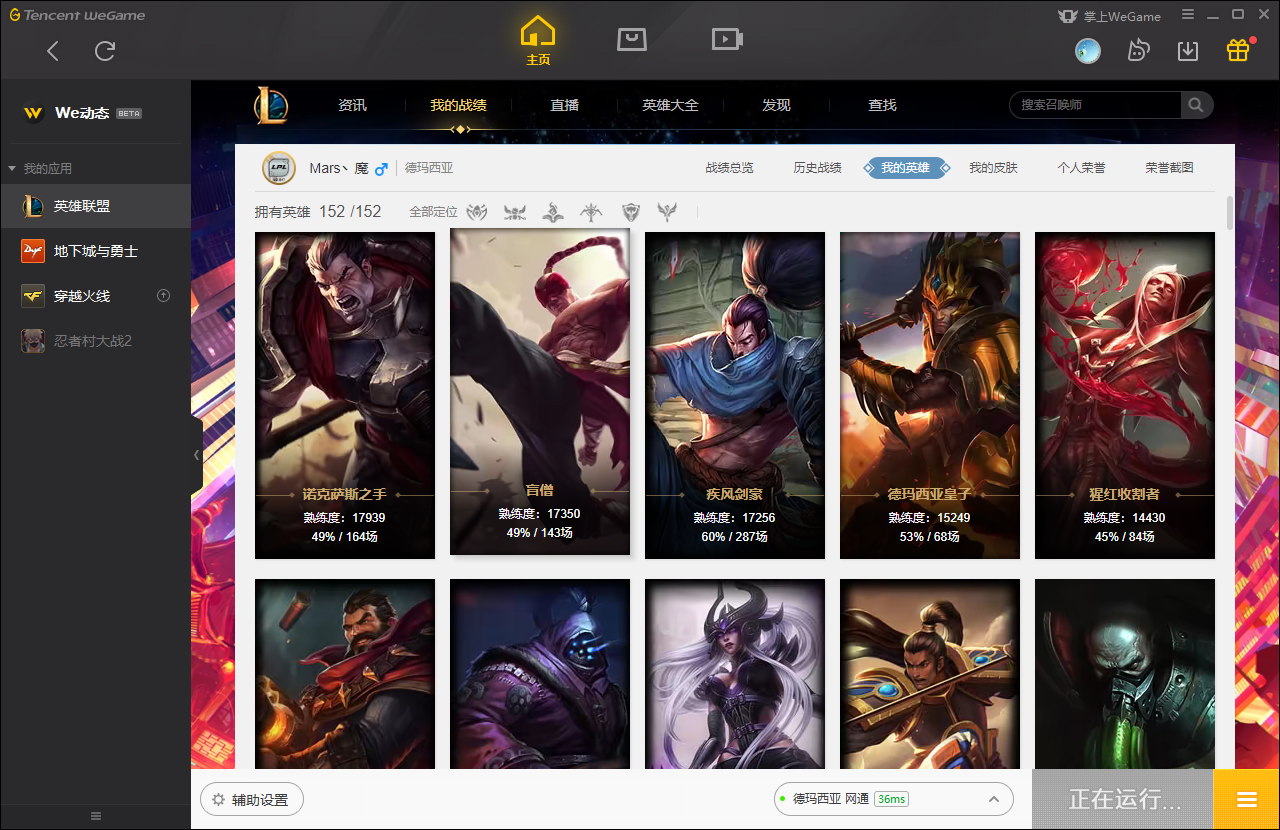Select 地下城与勇士 in the sidebar
The height and width of the screenshot is (830, 1280).
pos(95,251)
